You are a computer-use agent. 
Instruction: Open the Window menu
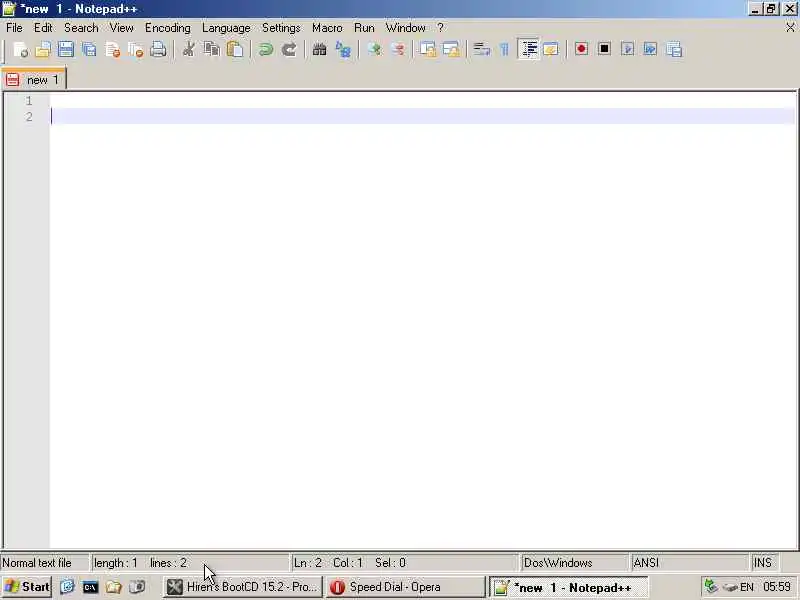[x=406, y=28]
